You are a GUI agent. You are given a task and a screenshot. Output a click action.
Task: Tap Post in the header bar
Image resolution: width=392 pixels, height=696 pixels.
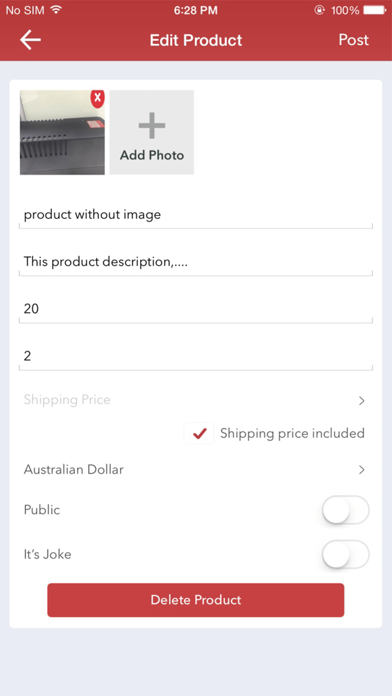tap(353, 40)
